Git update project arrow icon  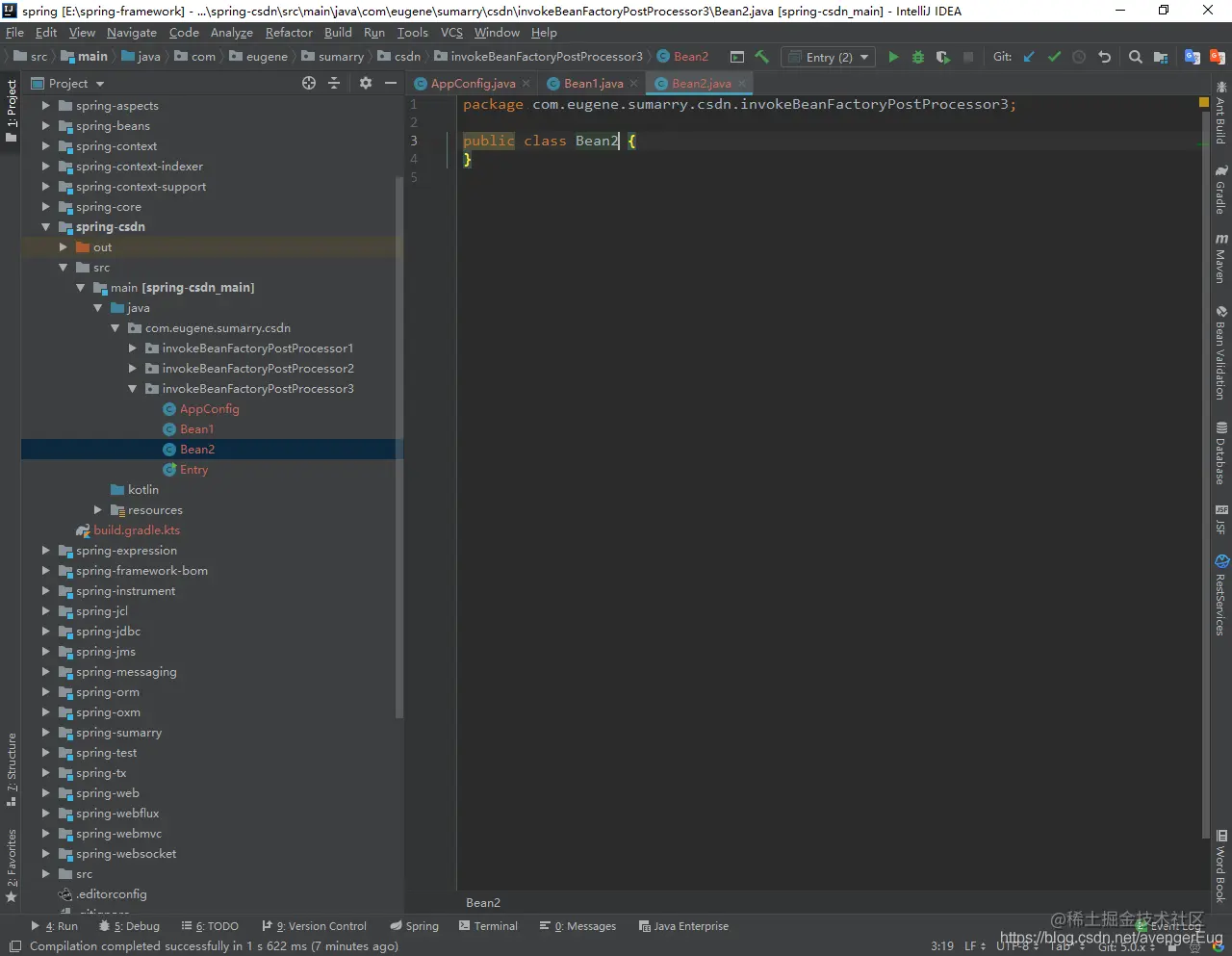click(x=1029, y=57)
